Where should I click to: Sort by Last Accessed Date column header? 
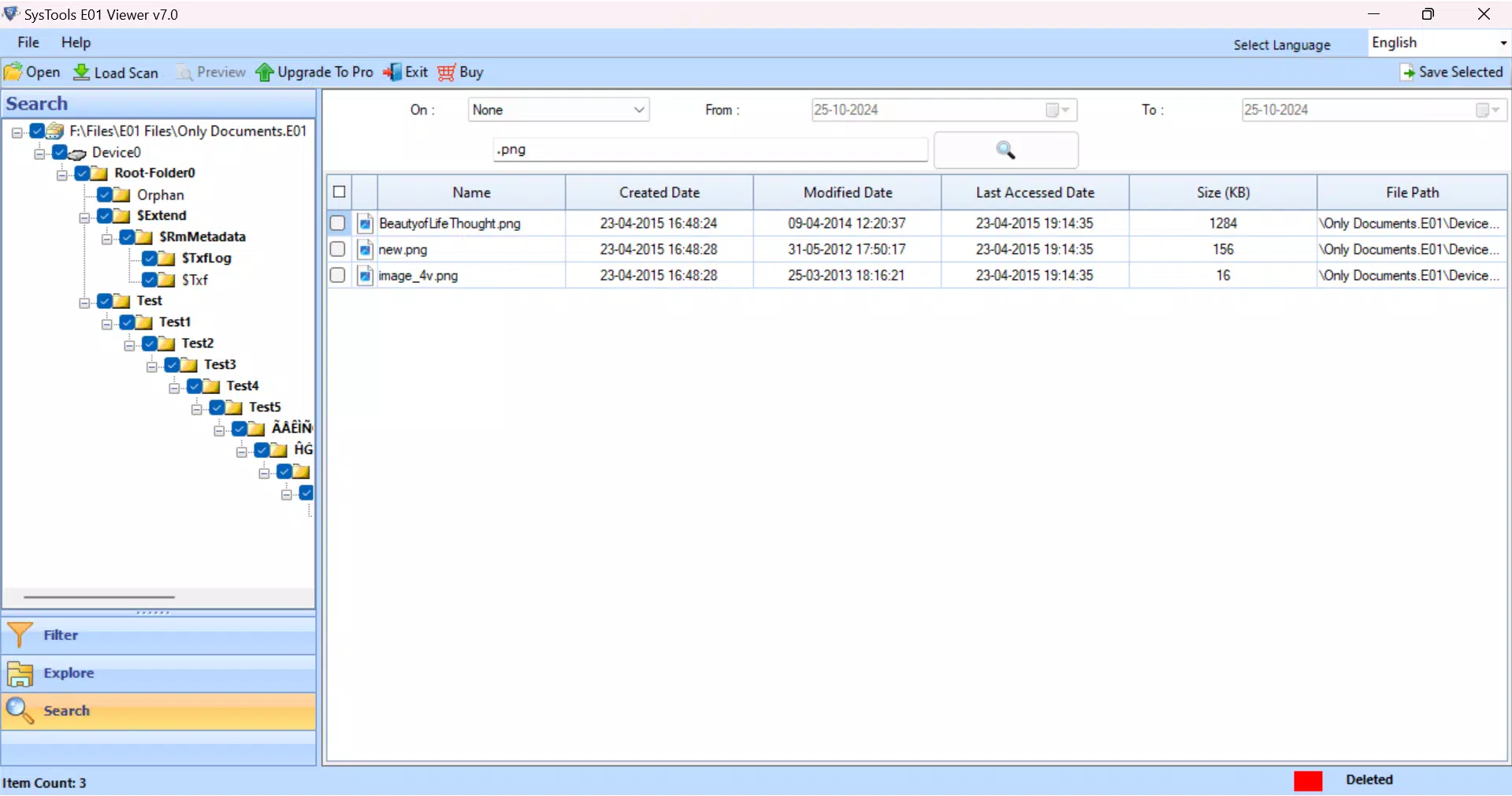(x=1035, y=192)
